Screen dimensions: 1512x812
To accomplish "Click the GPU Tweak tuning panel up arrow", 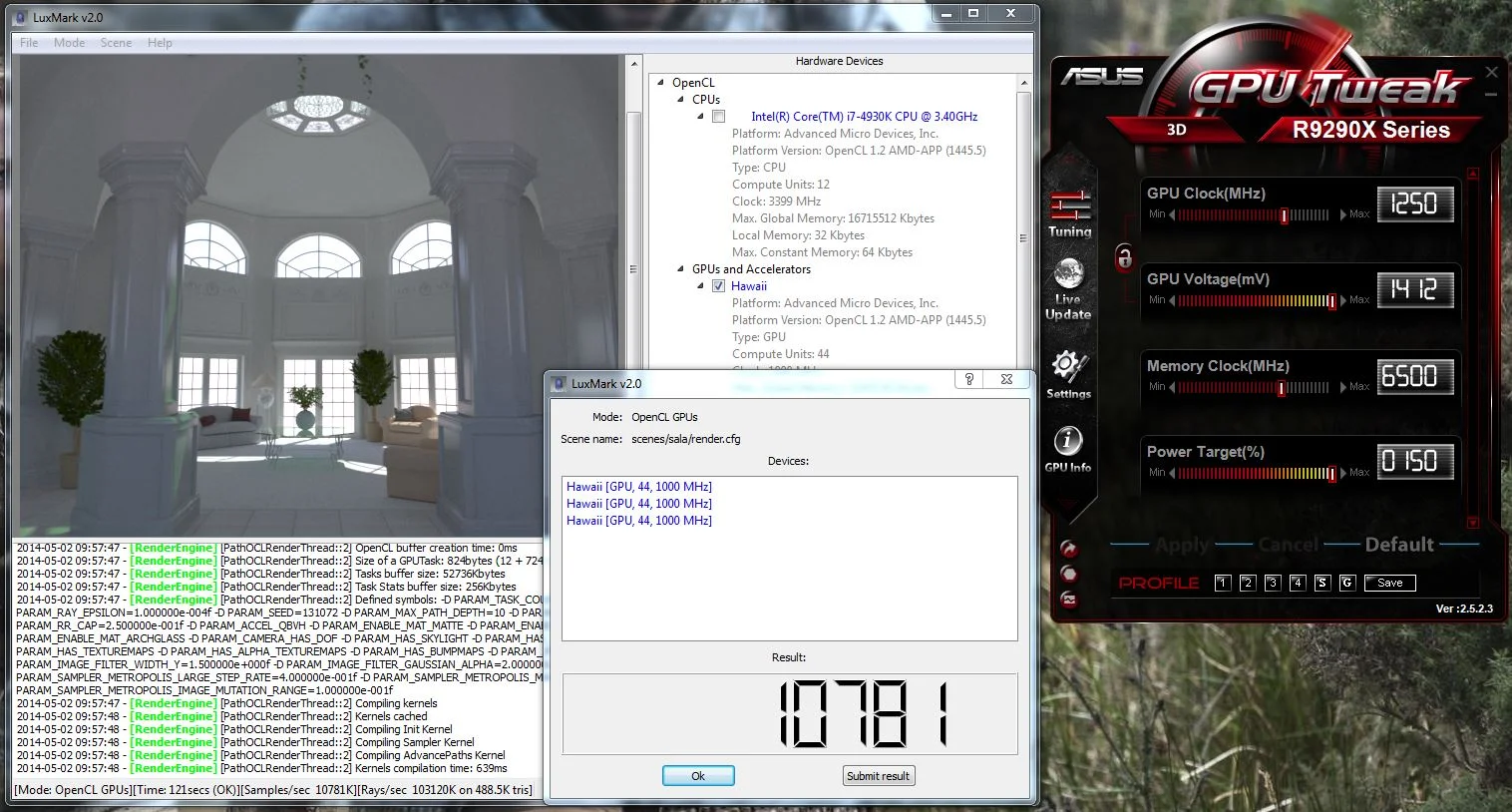I will click(1473, 174).
